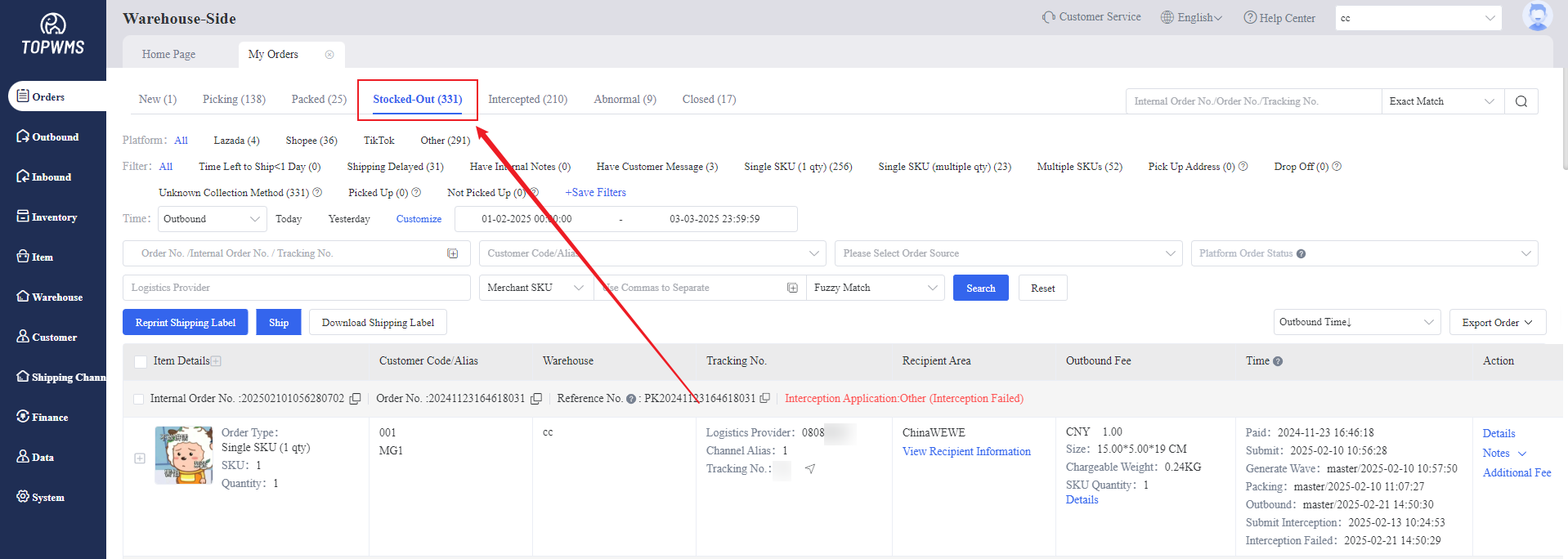Copy the Internal Order No. value
The image size is (1568, 559).
(355, 399)
